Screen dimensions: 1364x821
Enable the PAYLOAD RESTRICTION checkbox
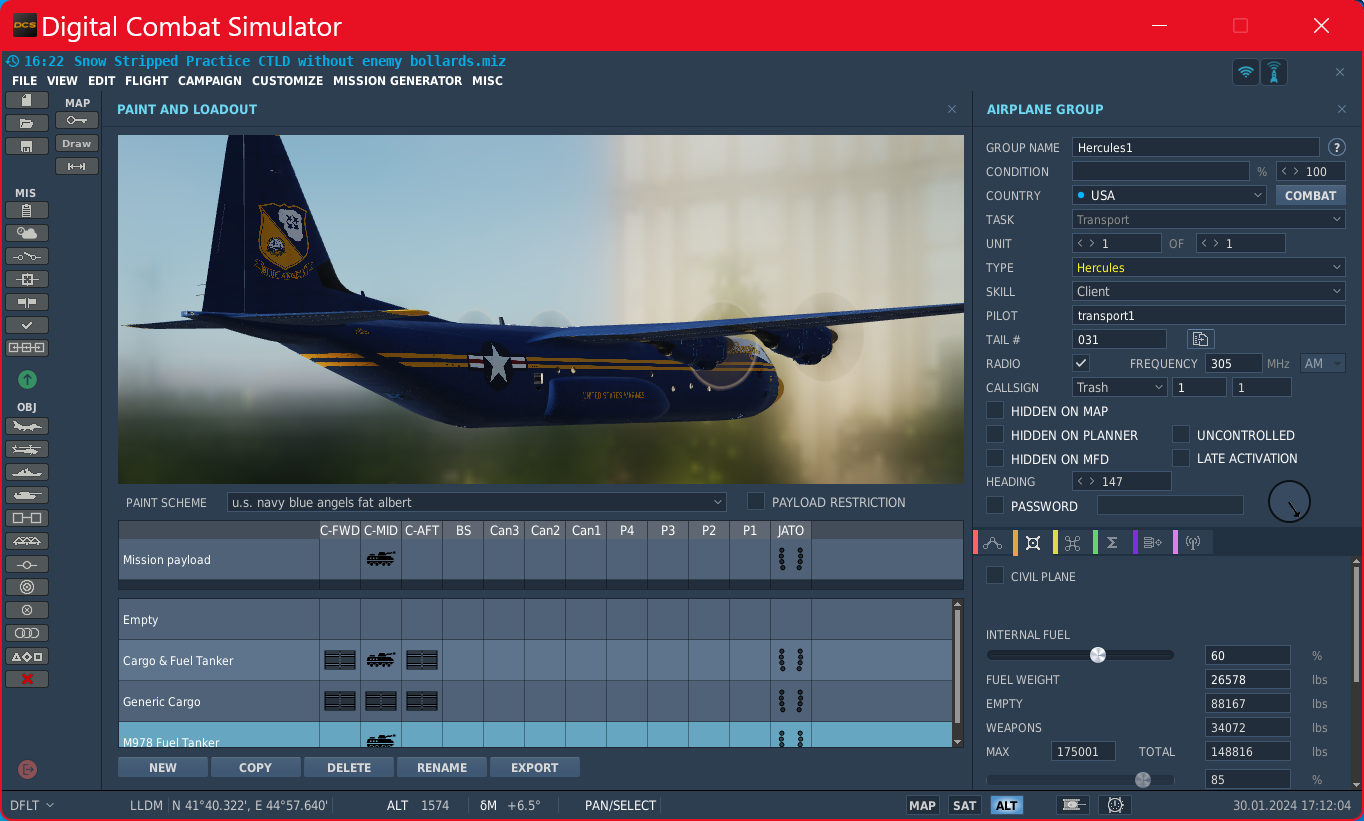pos(756,501)
